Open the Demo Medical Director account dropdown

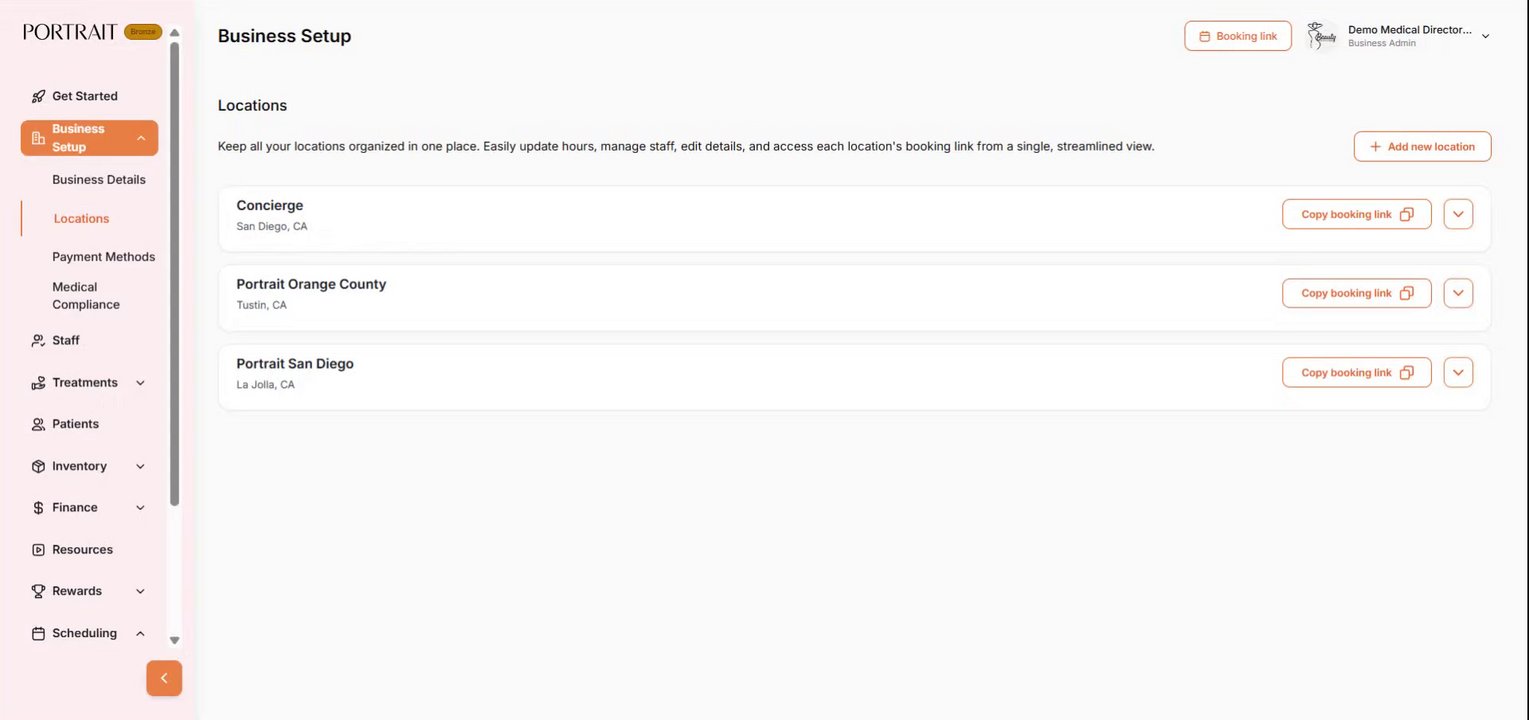pos(1485,36)
